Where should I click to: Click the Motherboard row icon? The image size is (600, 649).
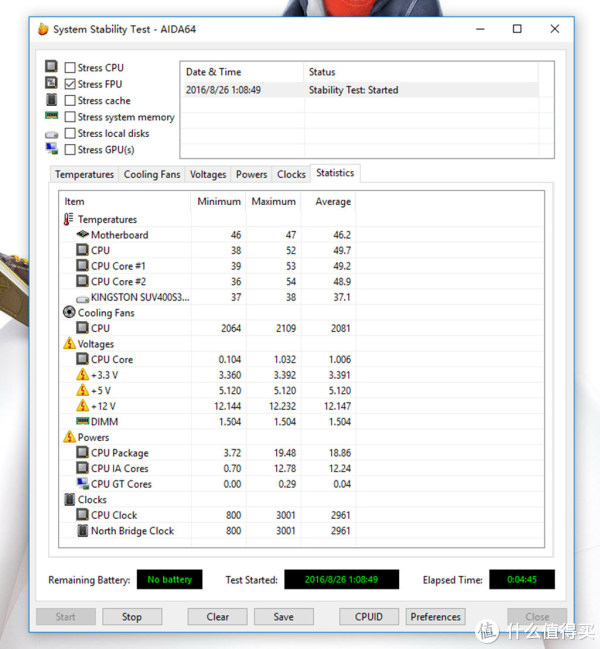[x=83, y=234]
